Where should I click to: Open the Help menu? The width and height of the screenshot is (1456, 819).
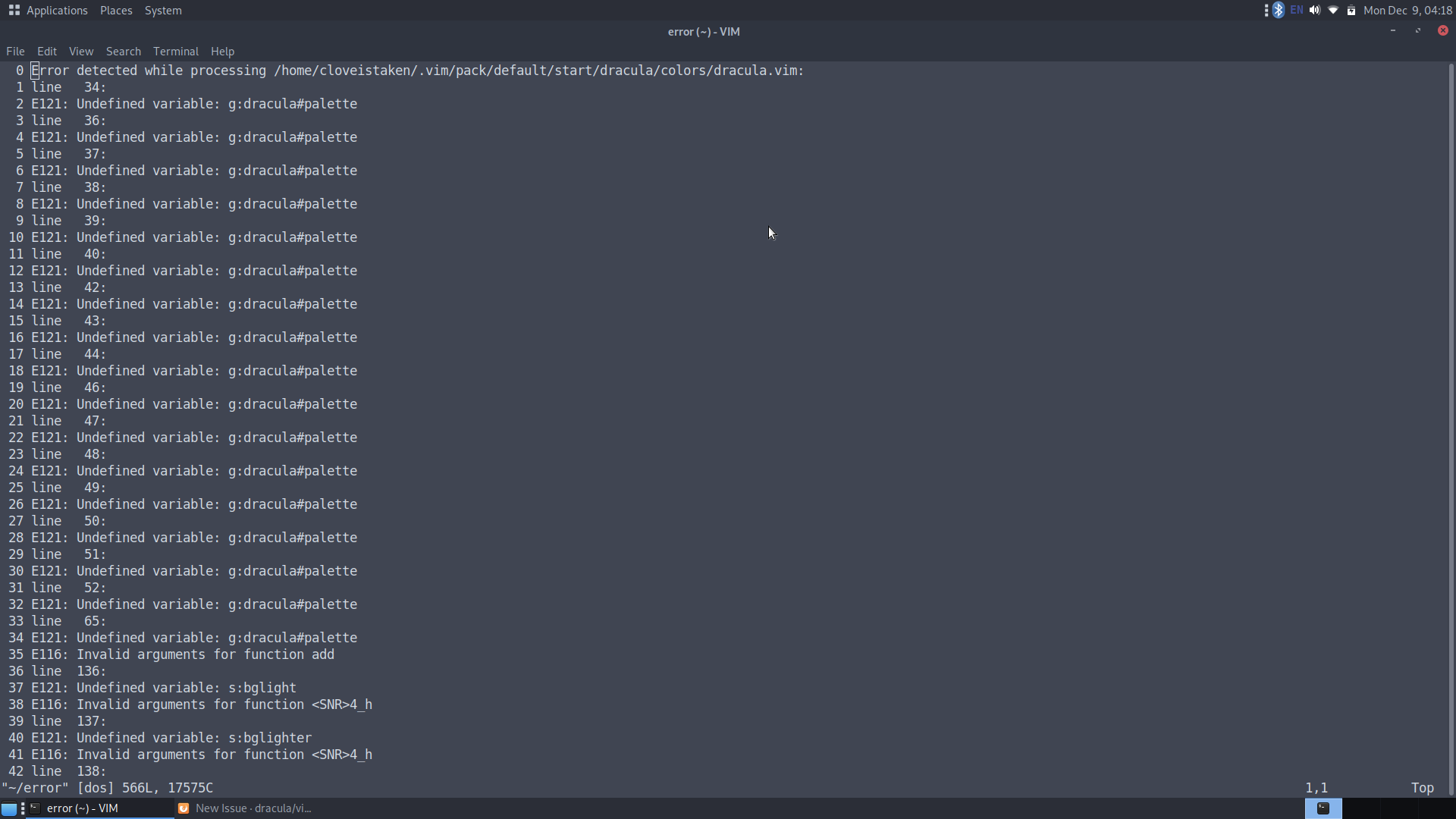222,51
